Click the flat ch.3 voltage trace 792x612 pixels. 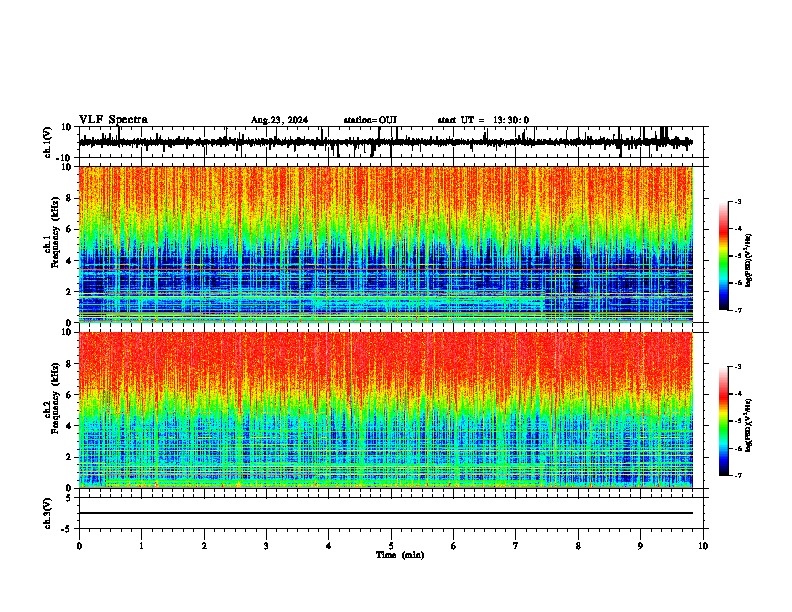[x=386, y=513]
